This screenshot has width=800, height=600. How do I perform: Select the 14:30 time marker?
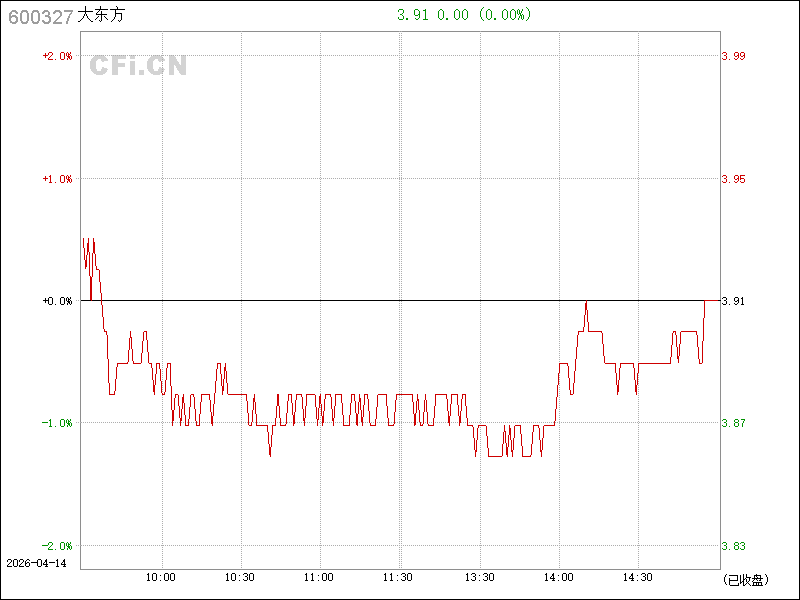[x=638, y=578]
